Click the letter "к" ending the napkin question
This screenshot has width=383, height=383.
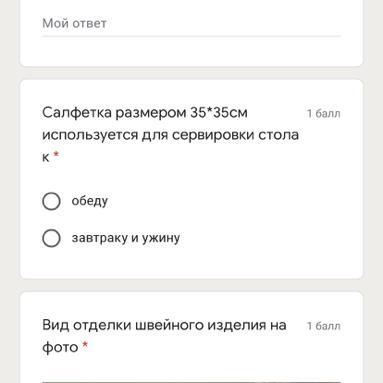(x=46, y=157)
